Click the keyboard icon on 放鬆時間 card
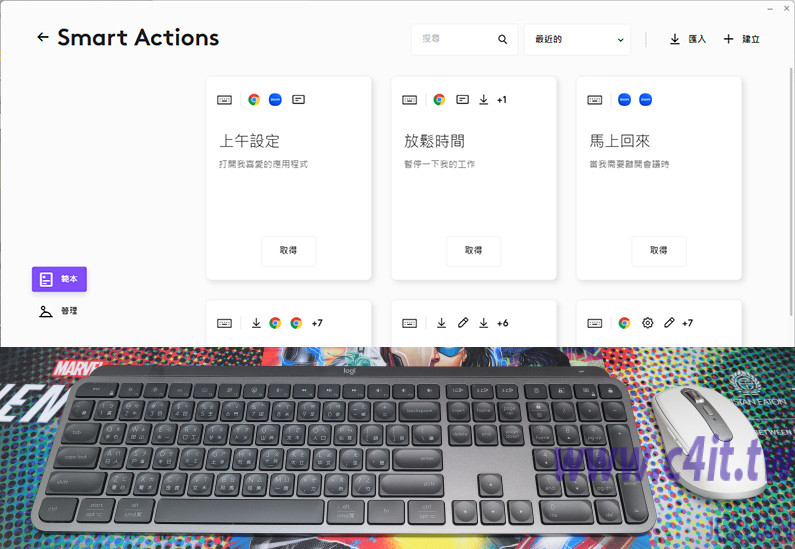 click(410, 100)
